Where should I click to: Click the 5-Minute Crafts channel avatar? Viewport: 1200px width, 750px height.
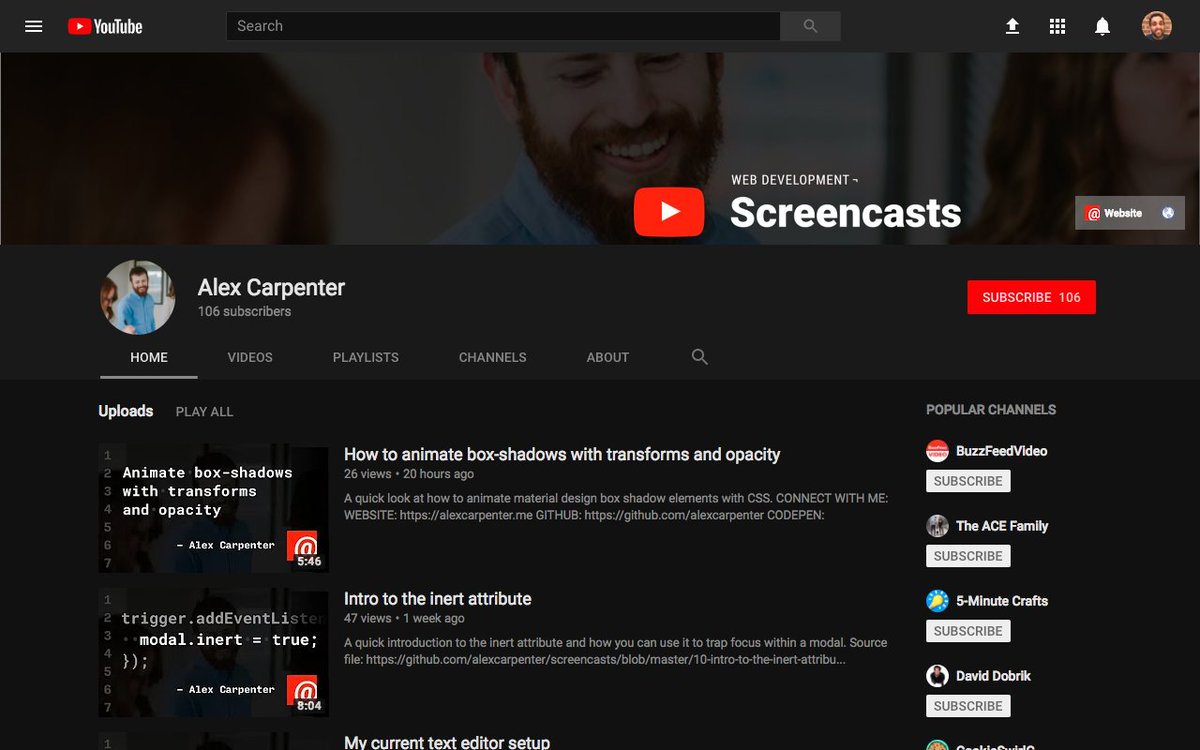point(937,601)
